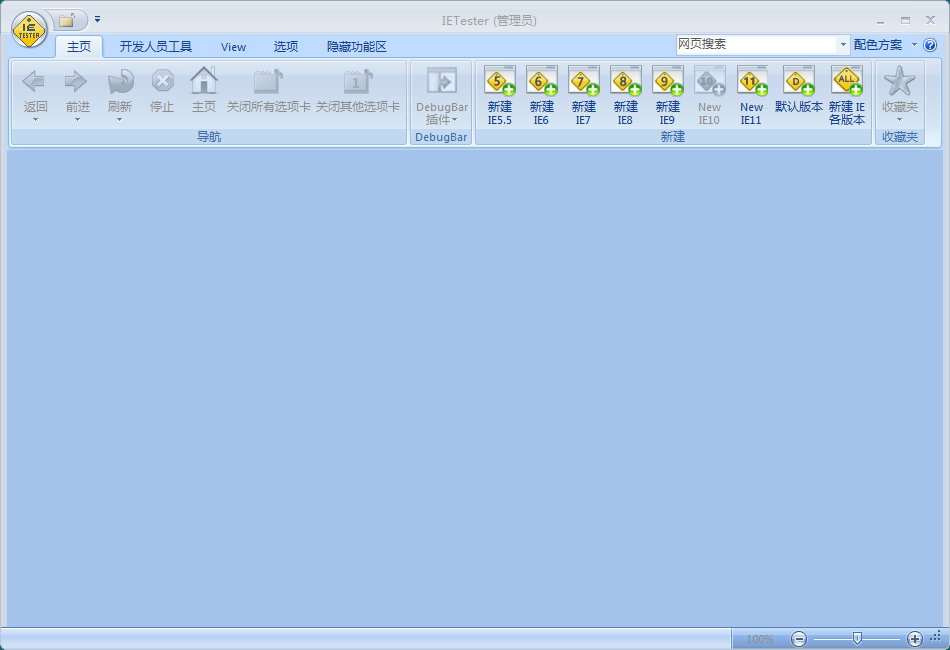Open a New IE11 tab
This screenshot has height=650, width=950.
coord(751,95)
